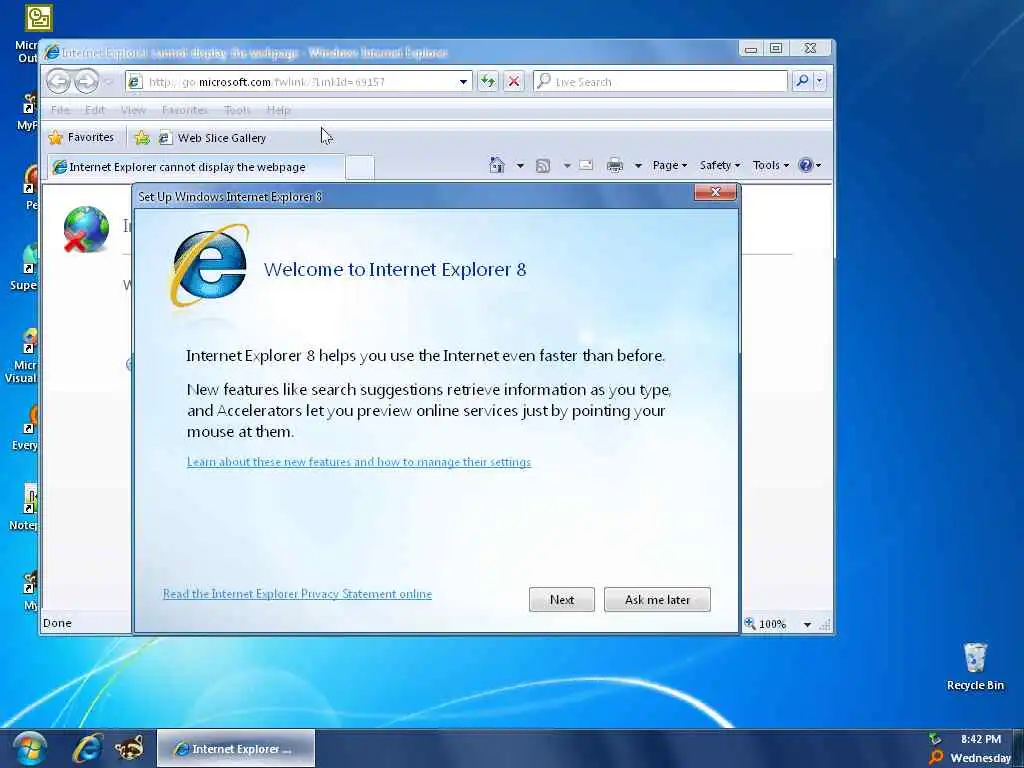Click the Internet Explorer taskbar window button
Image resolution: width=1024 pixels, height=768 pixels.
[236, 748]
